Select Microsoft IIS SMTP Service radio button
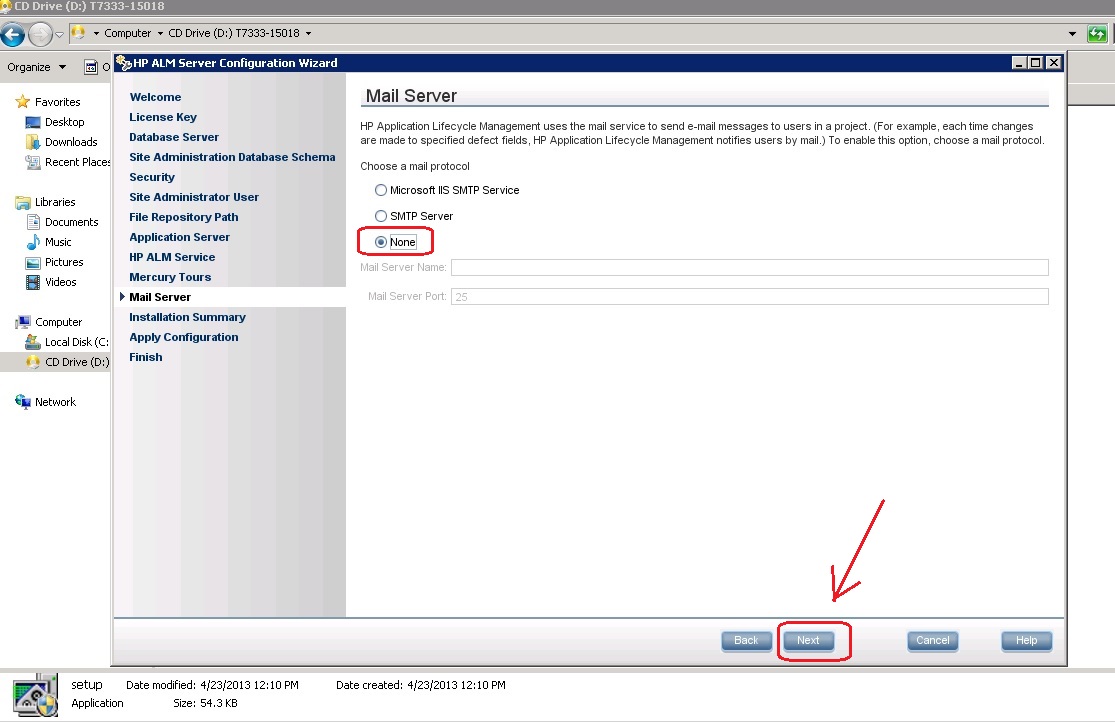Screen dimensions: 1115x723 click(x=380, y=190)
